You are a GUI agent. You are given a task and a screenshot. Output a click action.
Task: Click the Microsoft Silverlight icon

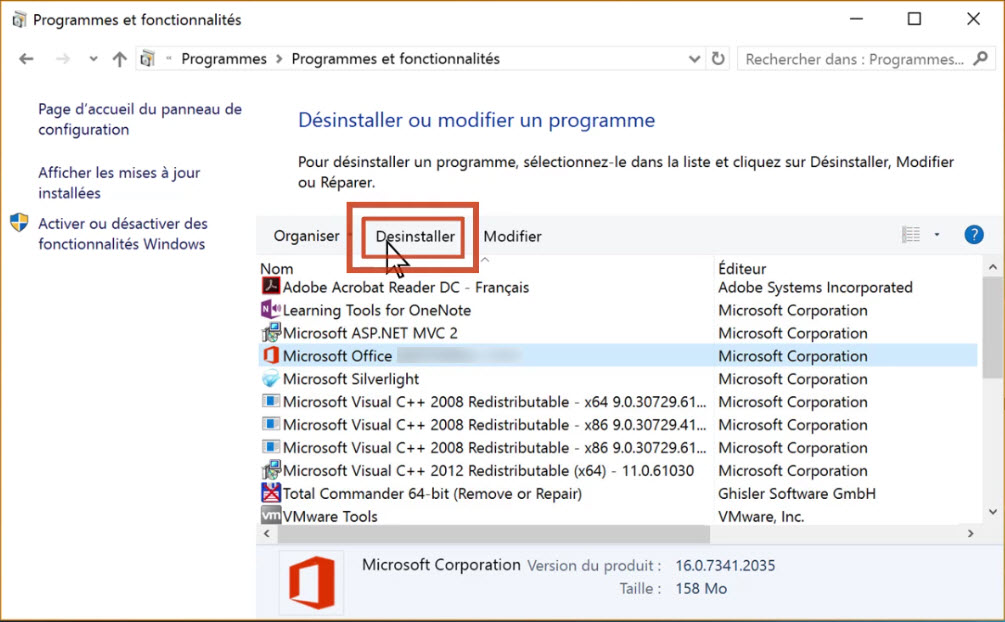(x=270, y=379)
